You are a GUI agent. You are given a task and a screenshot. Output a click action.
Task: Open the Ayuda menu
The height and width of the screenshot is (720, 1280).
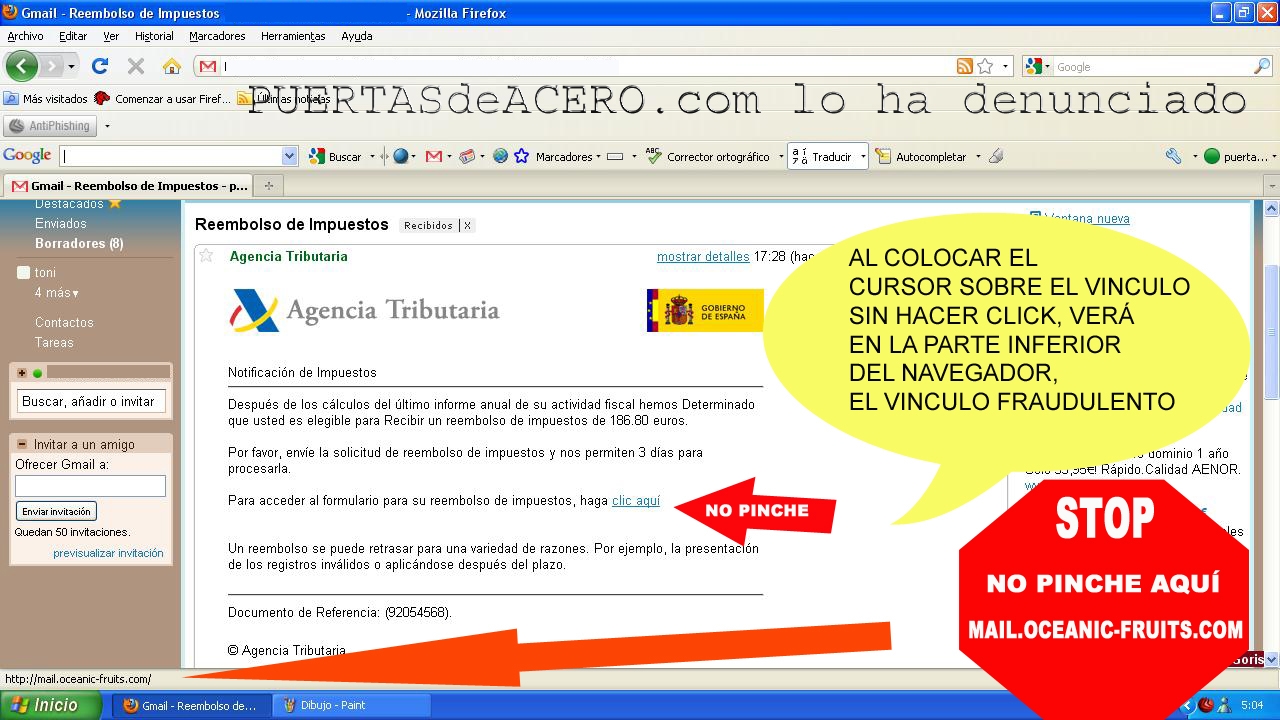(357, 36)
